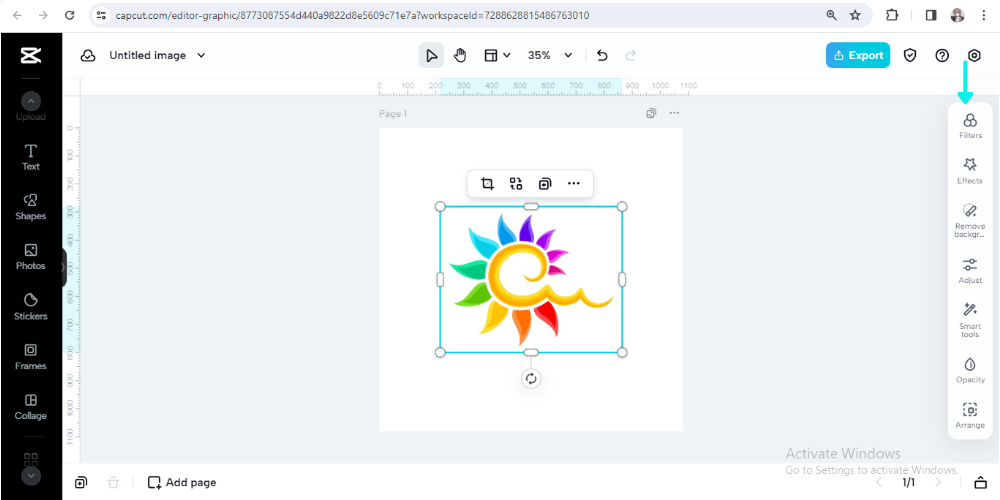Image resolution: width=1000 pixels, height=500 pixels.
Task: Open the Adjust settings
Action: pyautogui.click(x=970, y=270)
